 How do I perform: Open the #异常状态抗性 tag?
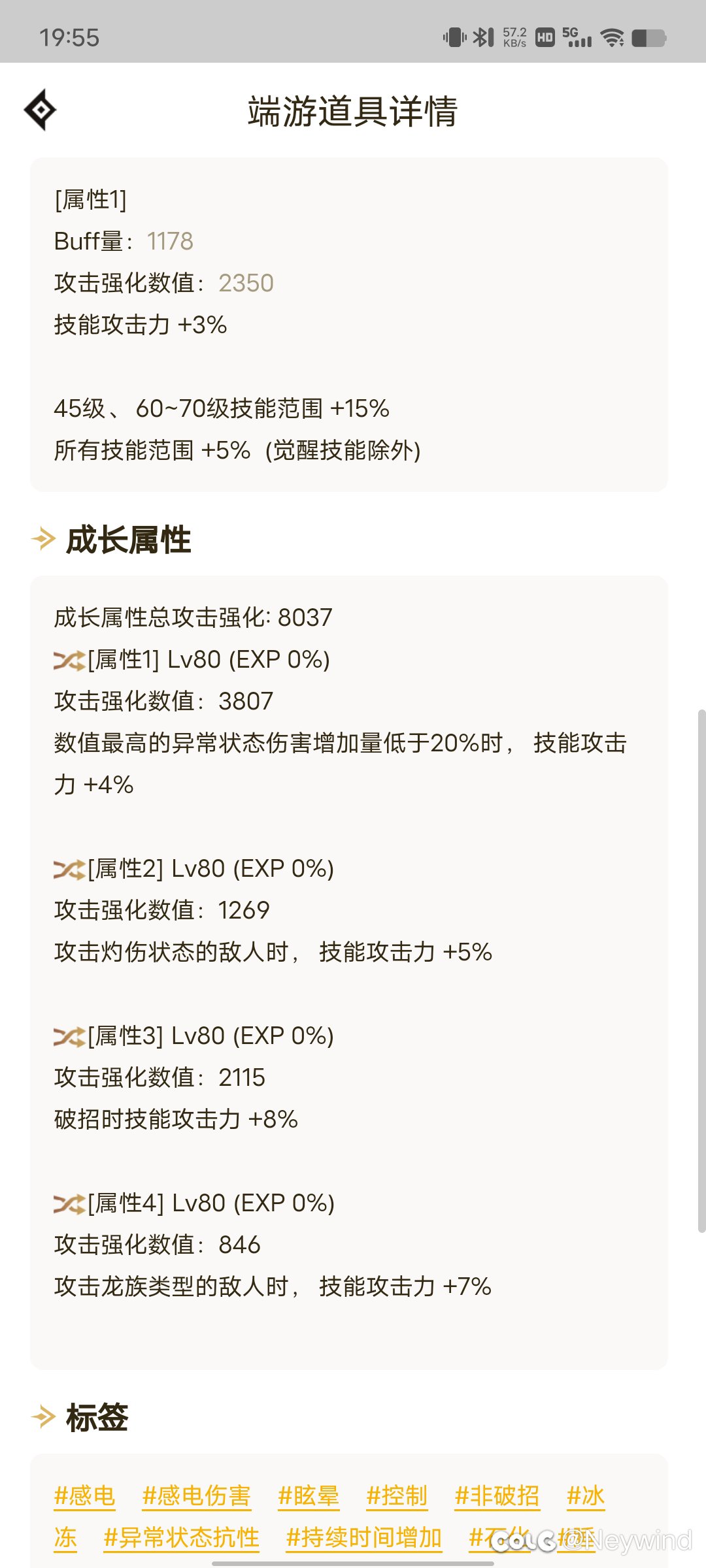[x=182, y=1538]
